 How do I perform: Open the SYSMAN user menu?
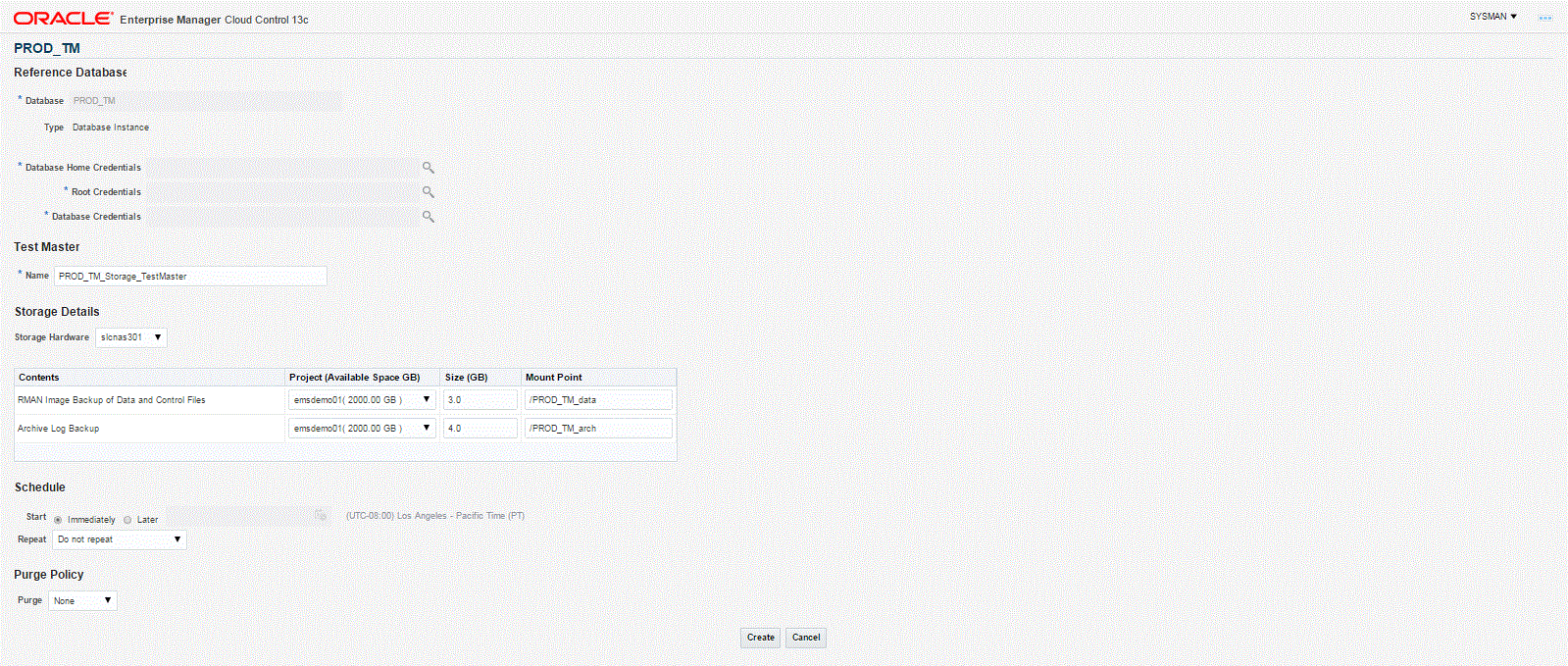pyautogui.click(x=1492, y=17)
